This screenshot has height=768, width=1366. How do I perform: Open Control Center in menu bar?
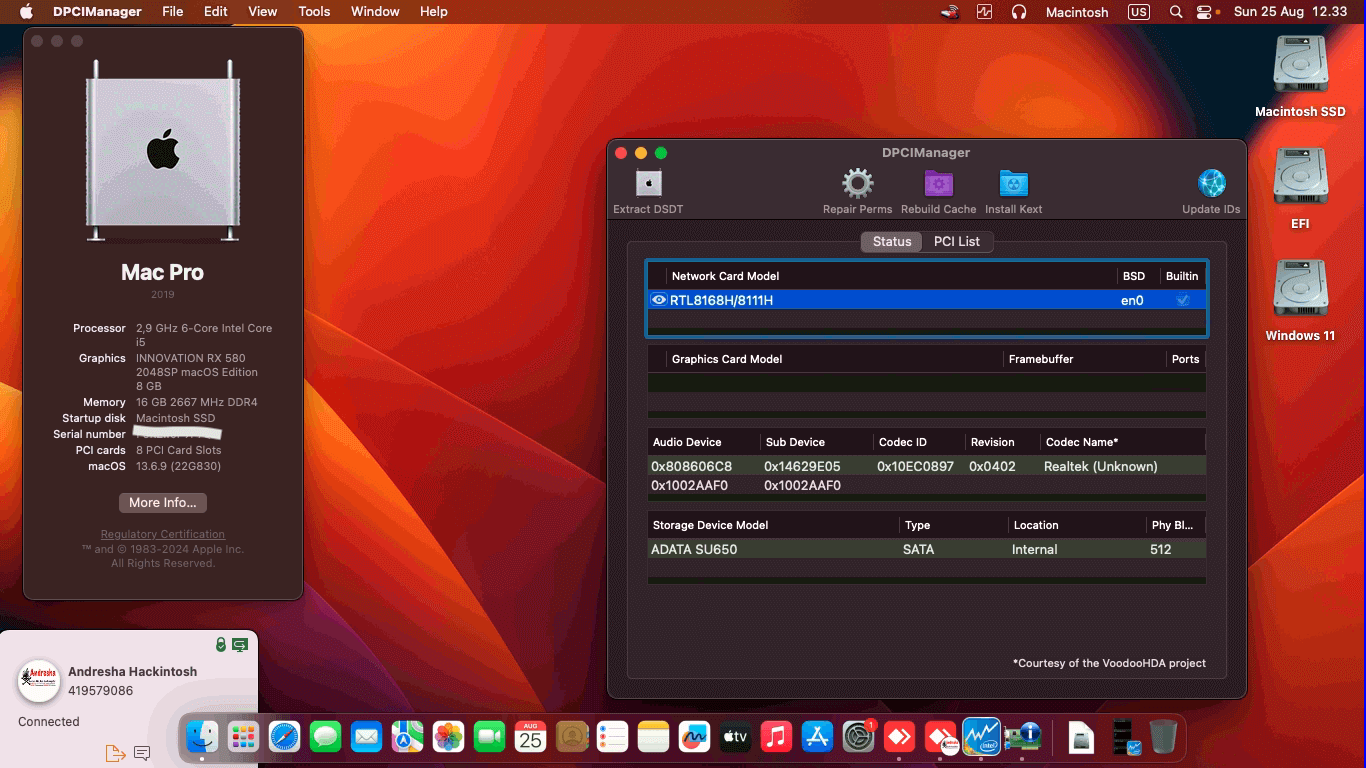1204,12
